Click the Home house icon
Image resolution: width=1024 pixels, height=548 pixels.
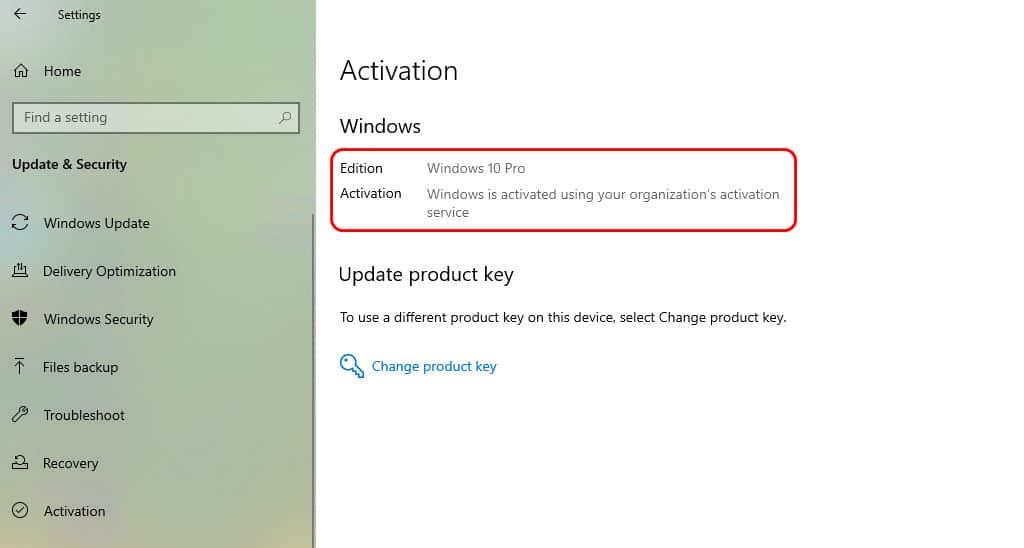[21, 71]
